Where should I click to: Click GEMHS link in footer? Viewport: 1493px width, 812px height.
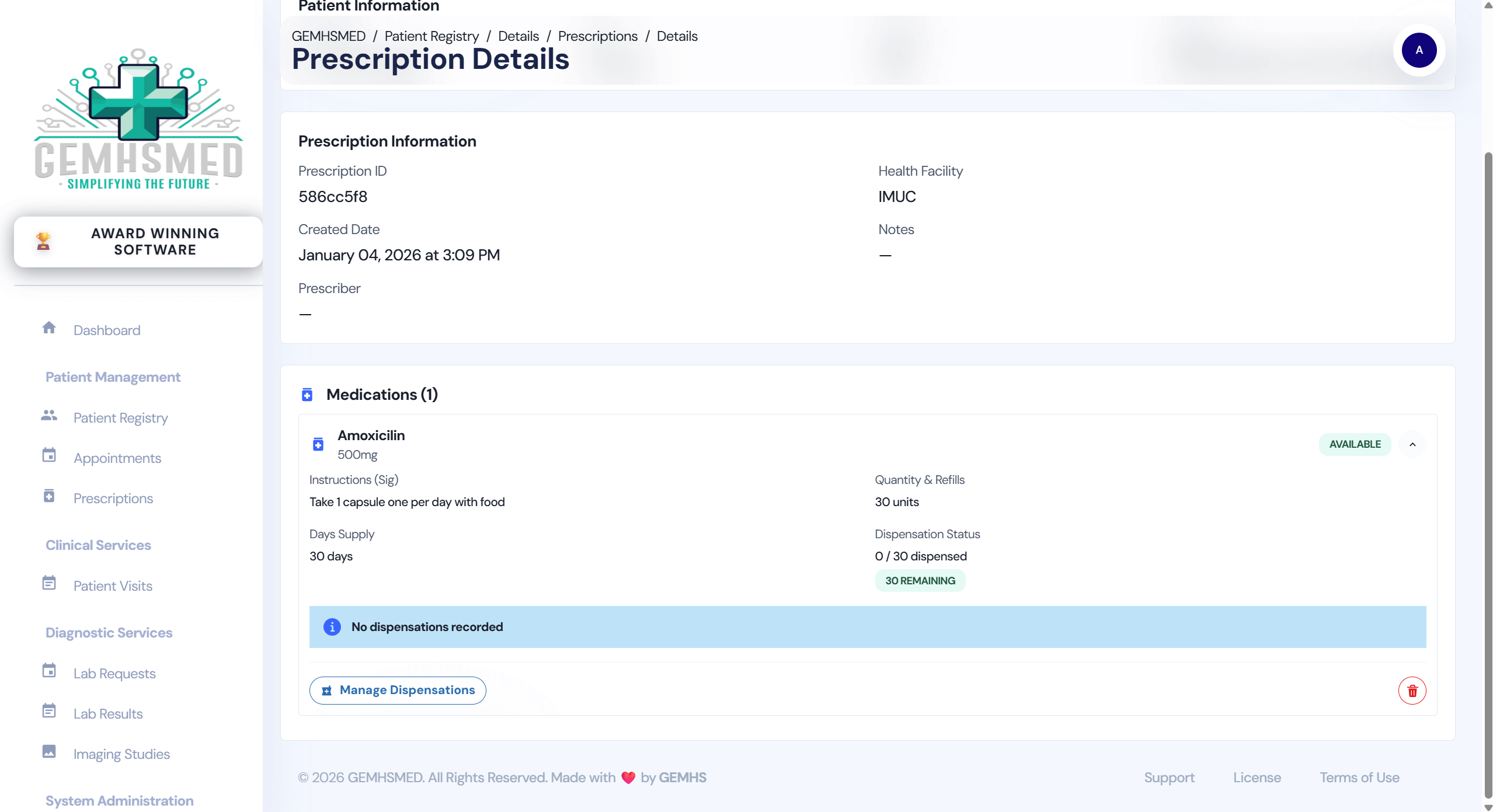683,778
